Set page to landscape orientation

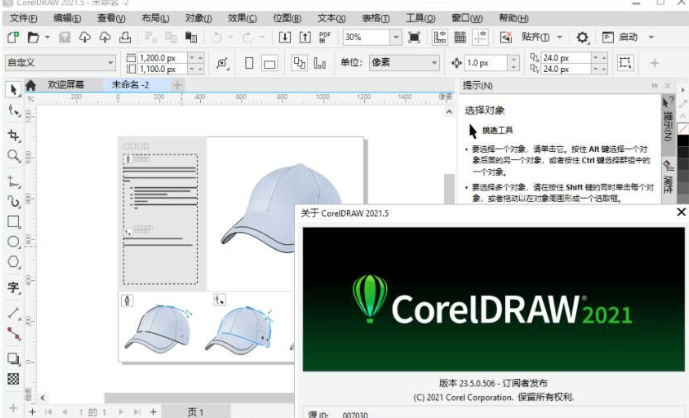(269, 63)
